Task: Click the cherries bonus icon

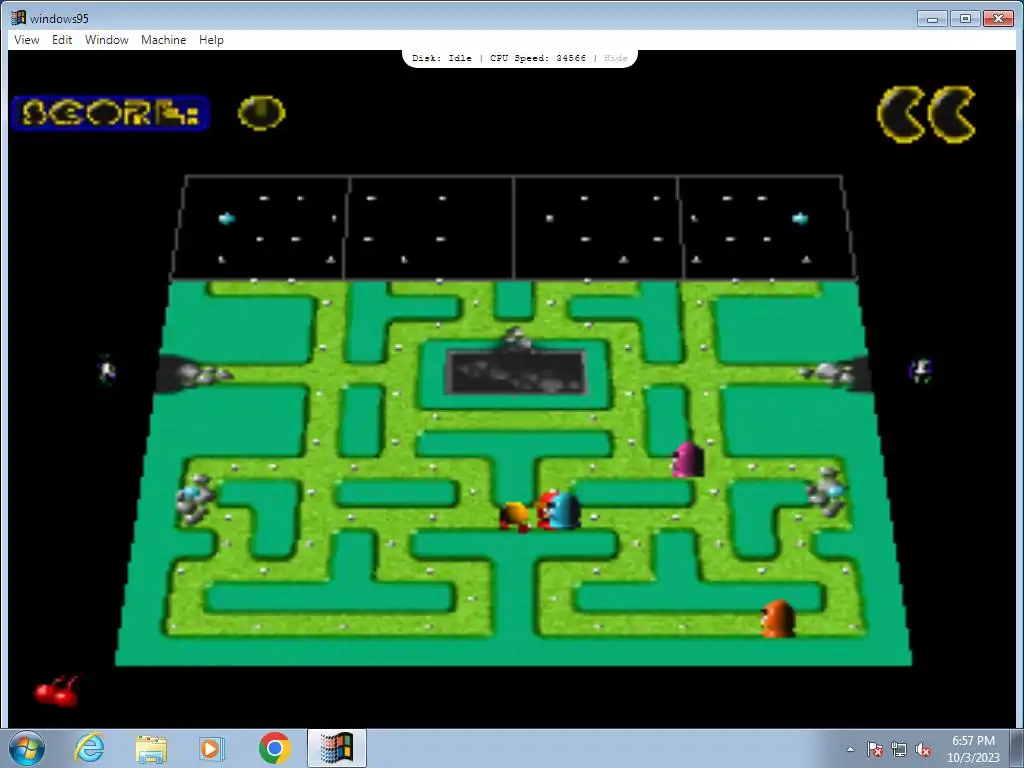Action: [x=57, y=691]
